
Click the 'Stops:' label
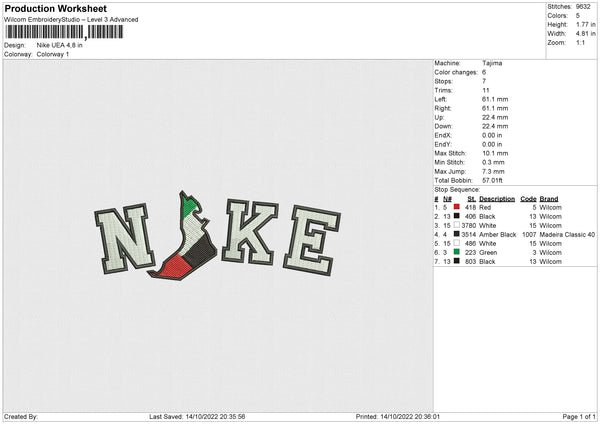click(x=443, y=81)
